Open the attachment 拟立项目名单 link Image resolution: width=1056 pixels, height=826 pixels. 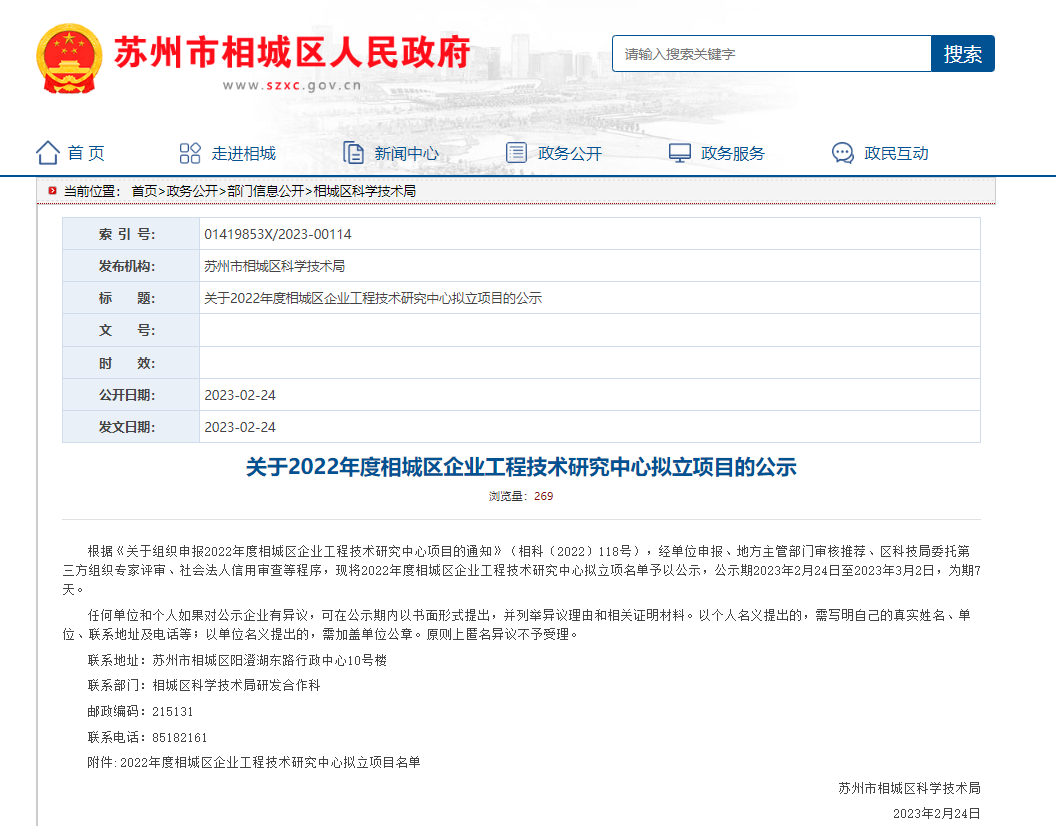tap(270, 762)
